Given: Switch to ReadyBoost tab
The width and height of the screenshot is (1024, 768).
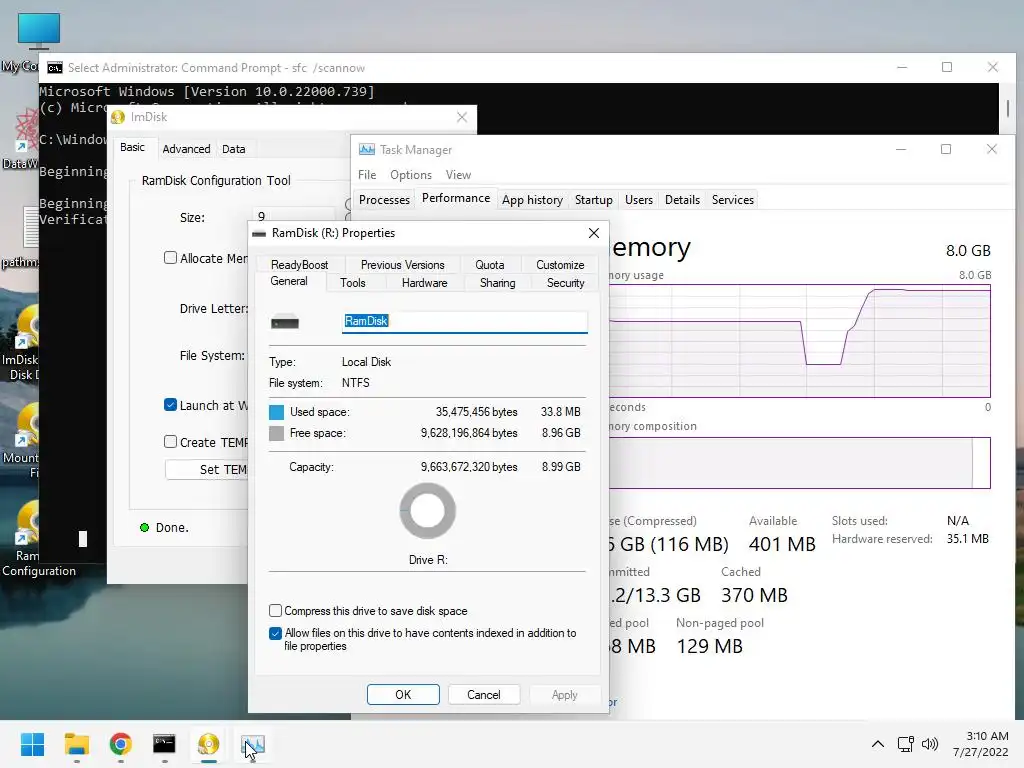Looking at the screenshot, I should click(299, 264).
